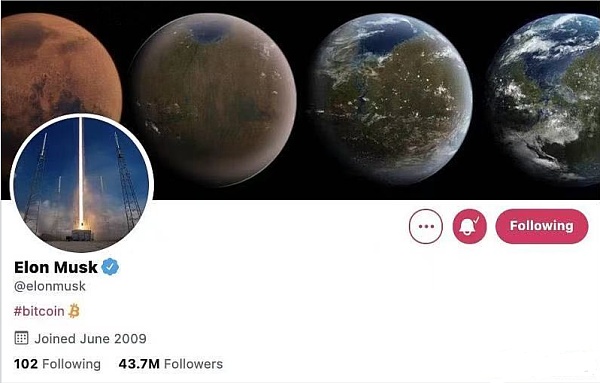Click the 43.7M follower count number
600x383 pixels.
point(139,364)
